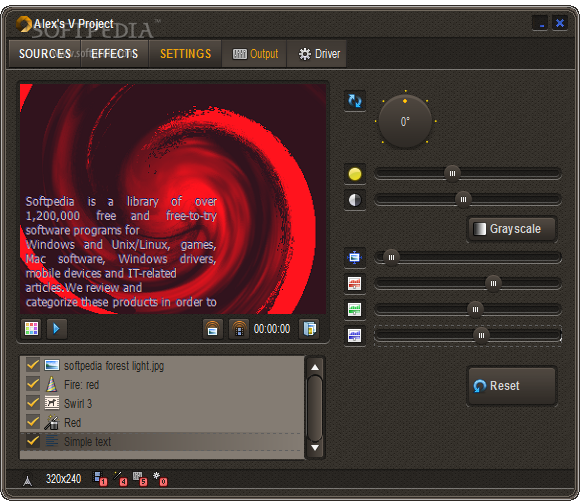
Task: Select the SETTINGS tab
Action: (185, 54)
